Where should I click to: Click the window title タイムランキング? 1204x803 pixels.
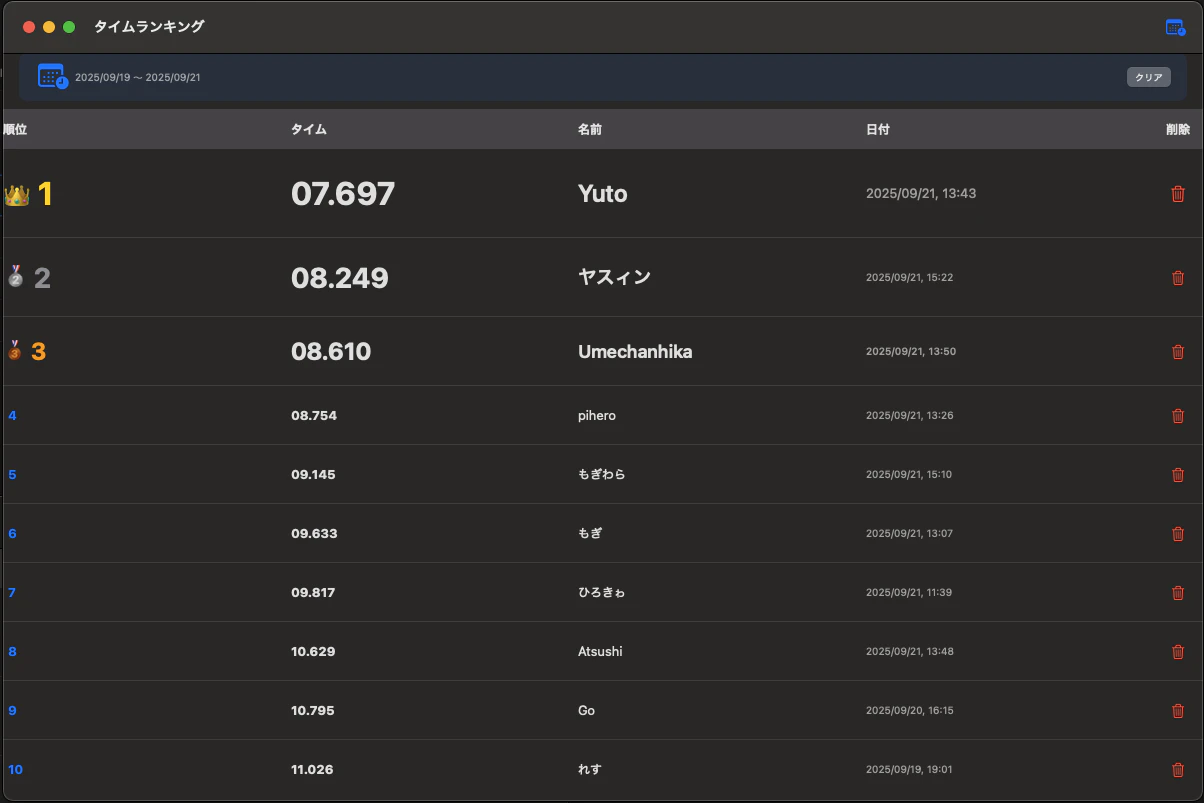pos(149,27)
